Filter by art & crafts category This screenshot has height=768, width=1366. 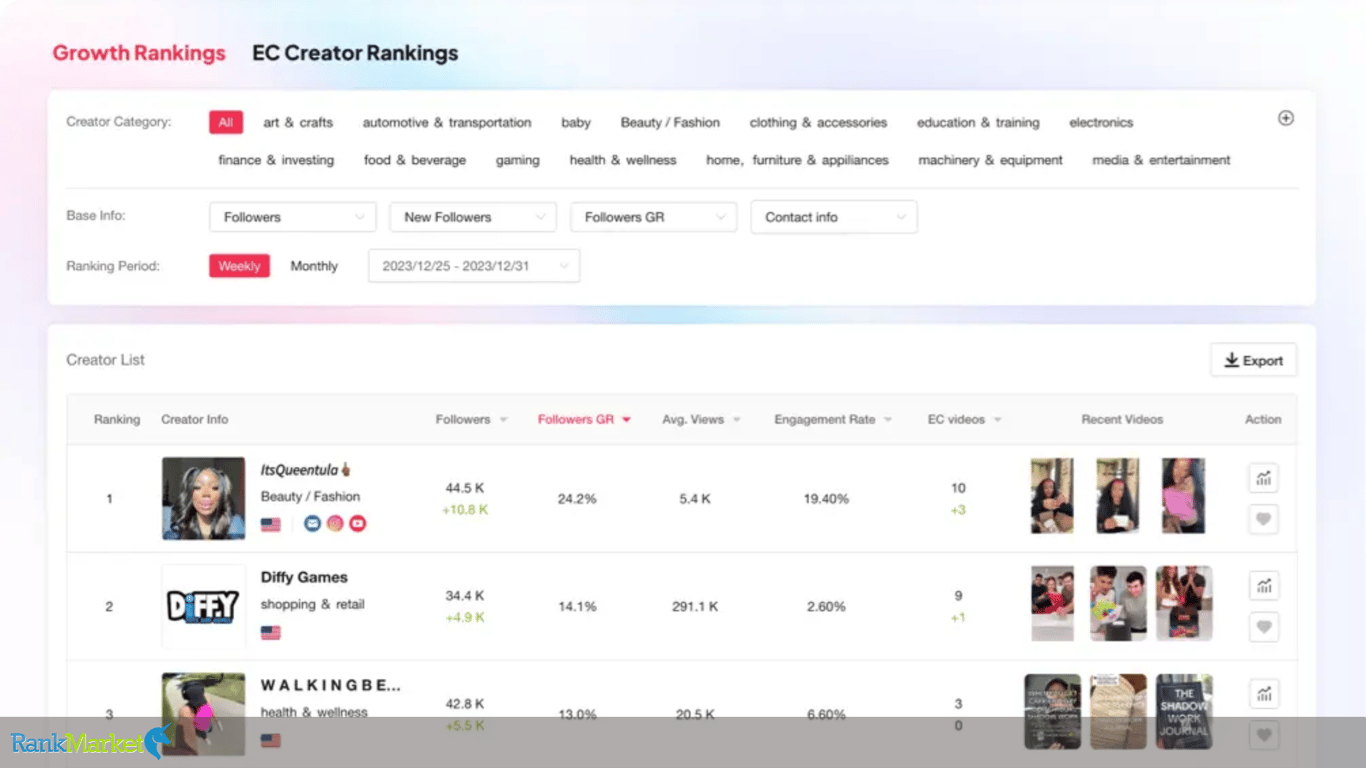pyautogui.click(x=298, y=122)
